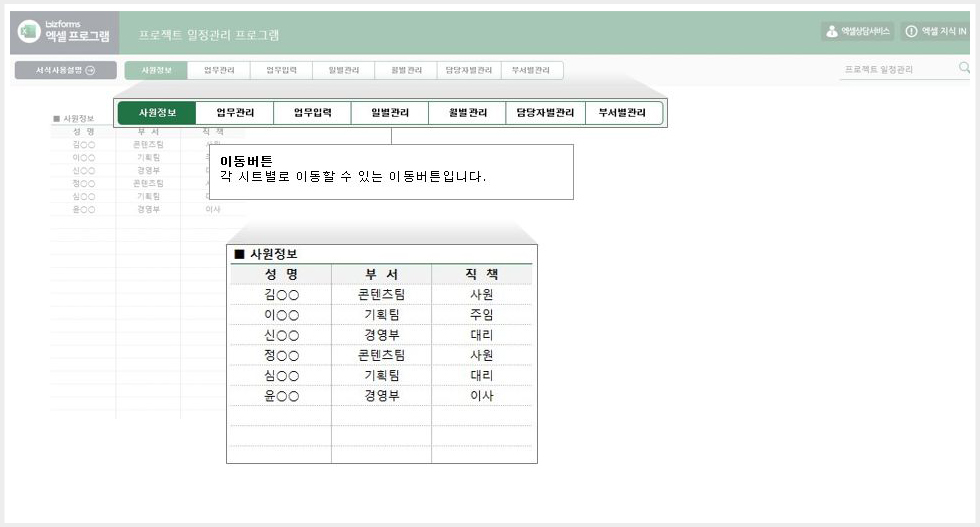This screenshot has width=980, height=527.
Task: Click the 이동버튼 heading in description box
Action: pyautogui.click(x=246, y=162)
